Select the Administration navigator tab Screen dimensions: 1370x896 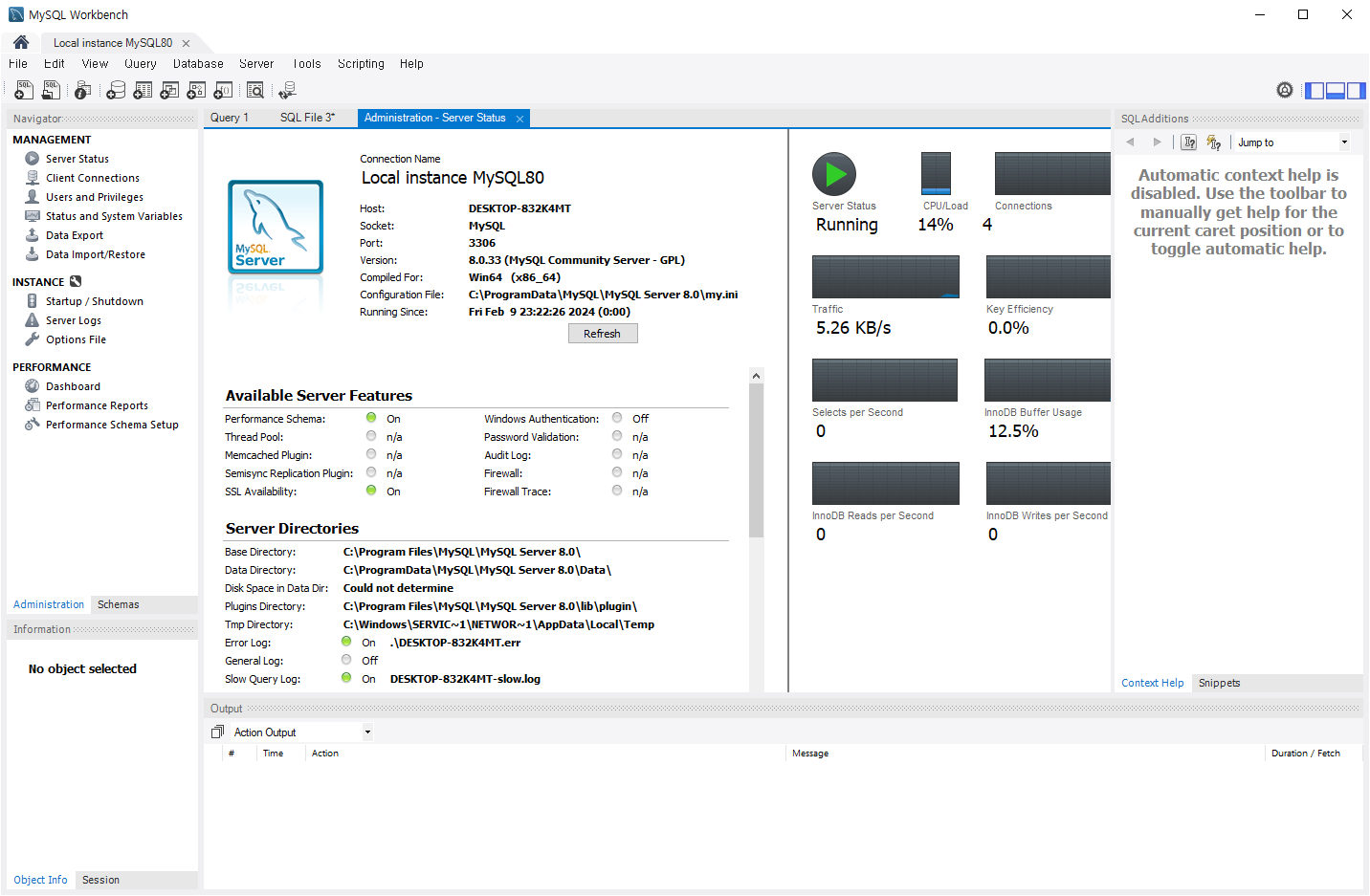coord(49,604)
